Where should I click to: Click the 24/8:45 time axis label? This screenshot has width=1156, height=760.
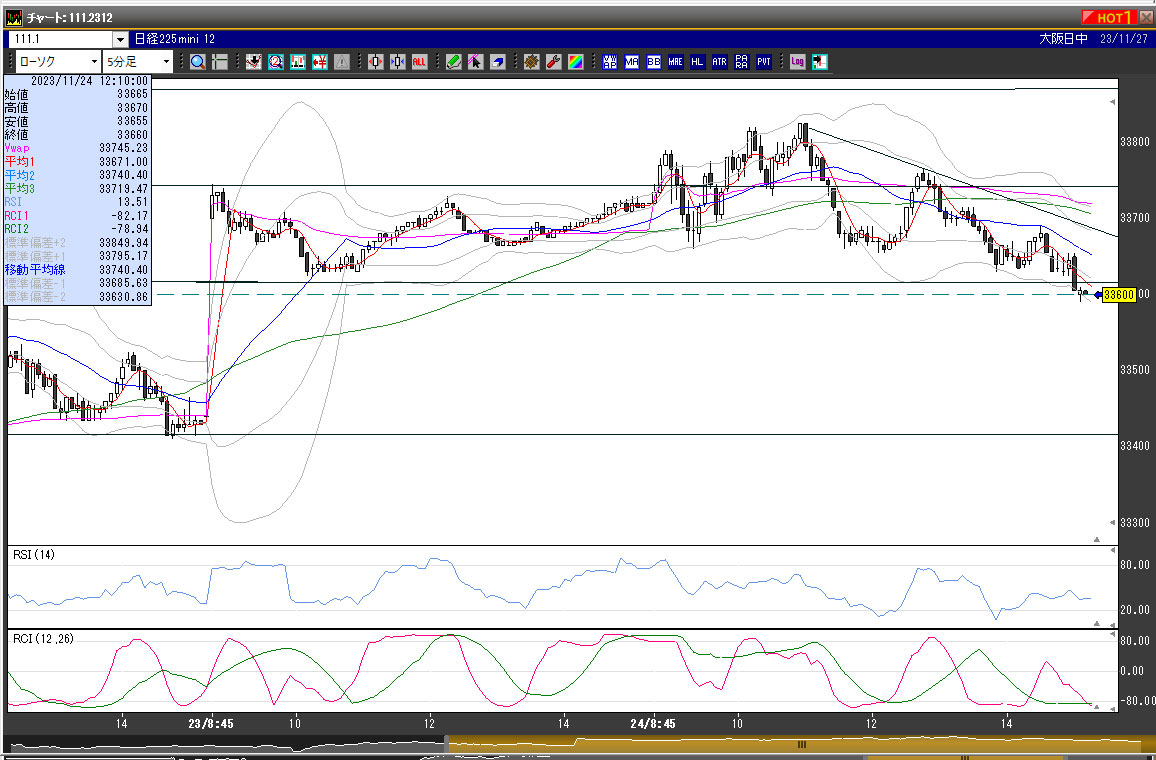[x=653, y=724]
